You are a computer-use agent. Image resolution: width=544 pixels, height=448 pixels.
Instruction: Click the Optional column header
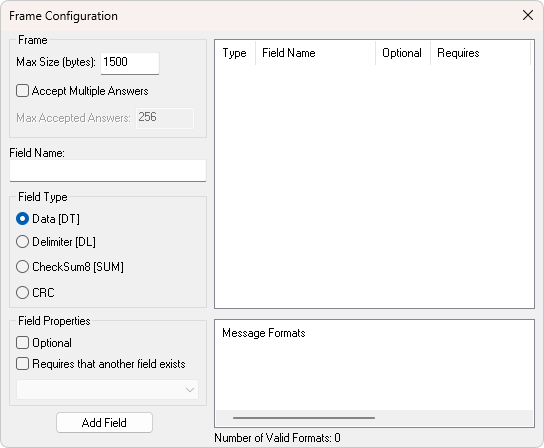coord(403,53)
